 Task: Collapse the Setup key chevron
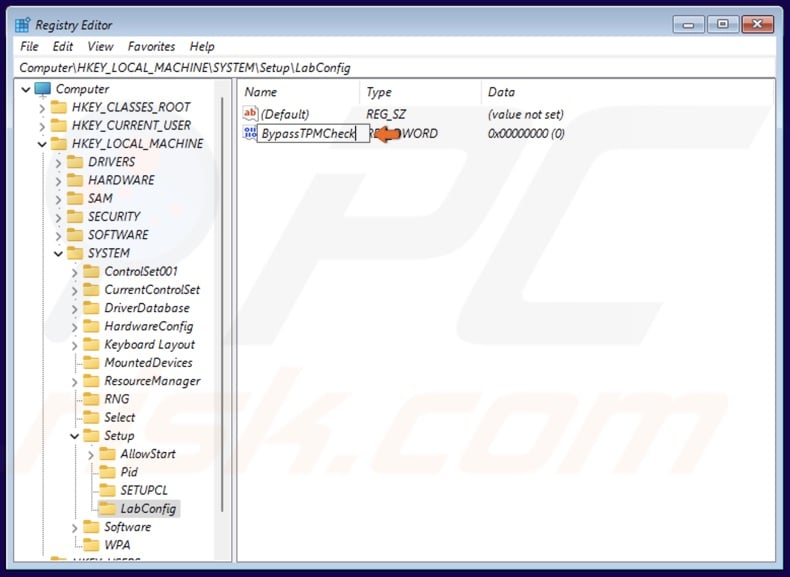(75, 436)
